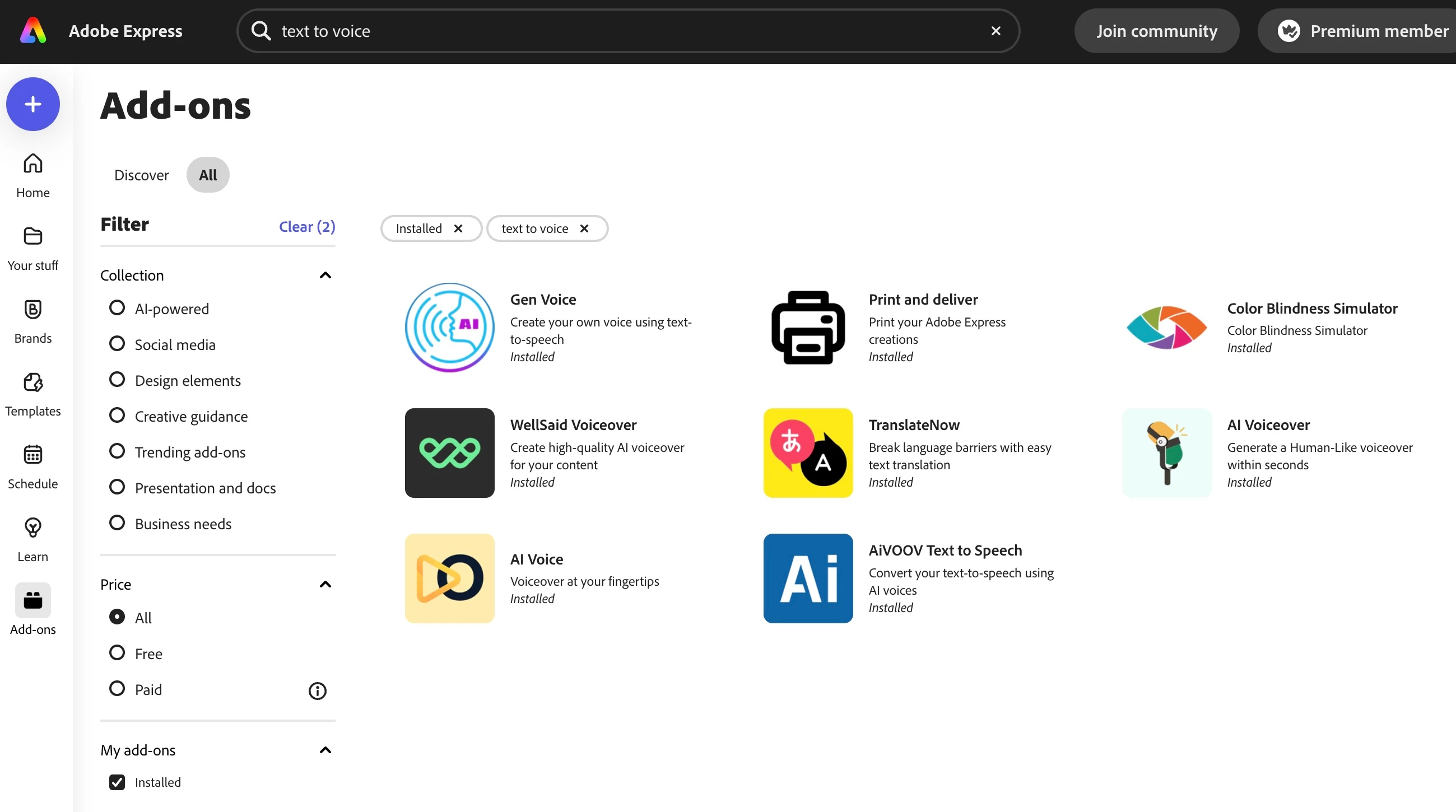Screen dimensions: 1456x812
Task: Open the Brands sidebar icon
Action: 33,309
